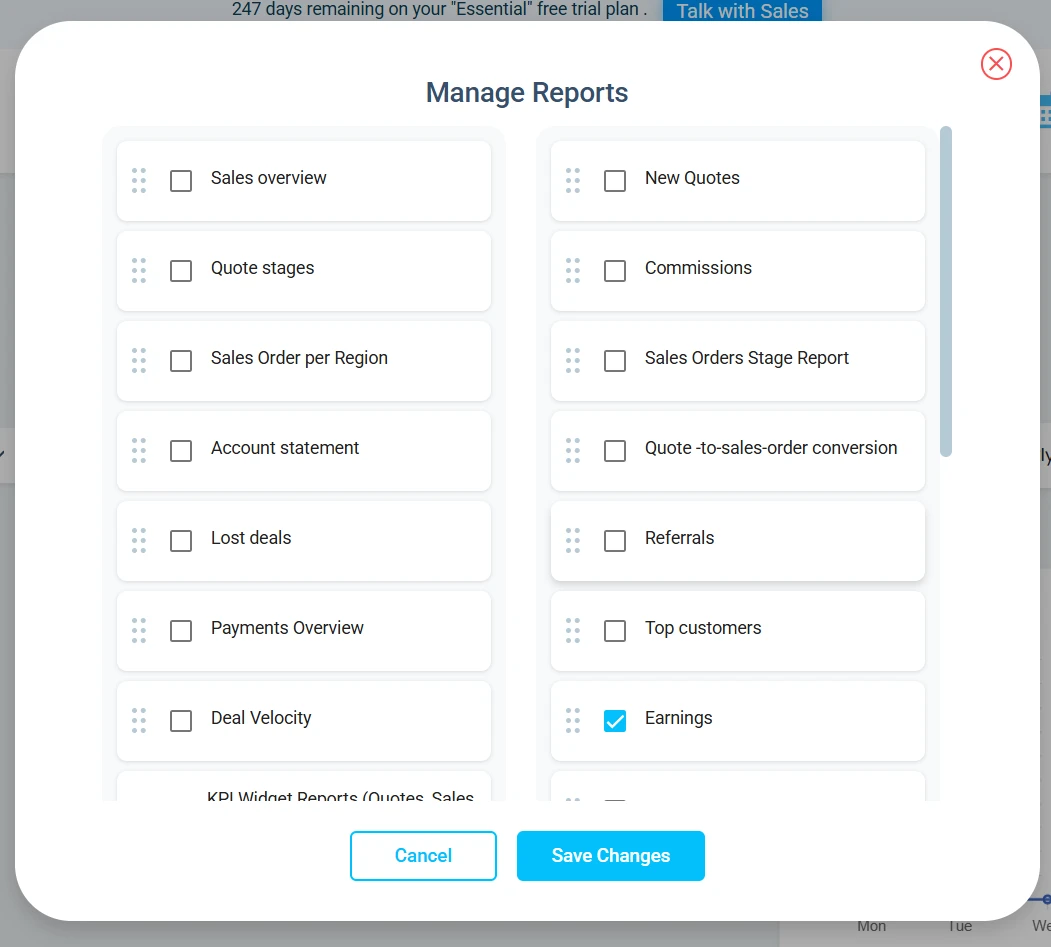
Task: Click the Manage Reports heading
Action: (527, 92)
